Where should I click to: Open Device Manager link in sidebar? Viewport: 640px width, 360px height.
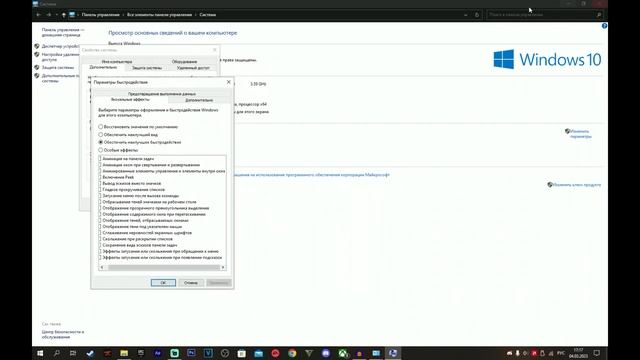(60, 46)
